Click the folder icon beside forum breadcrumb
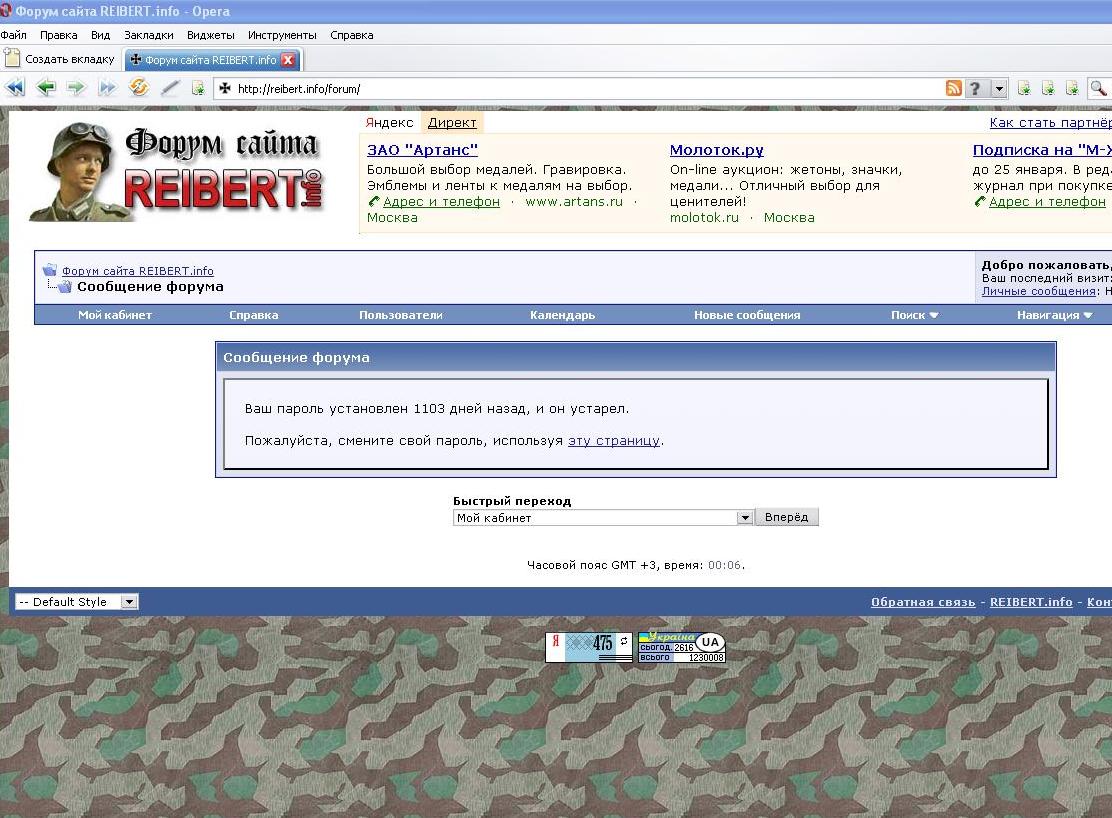This screenshot has height=818, width=1112. click(x=50, y=270)
